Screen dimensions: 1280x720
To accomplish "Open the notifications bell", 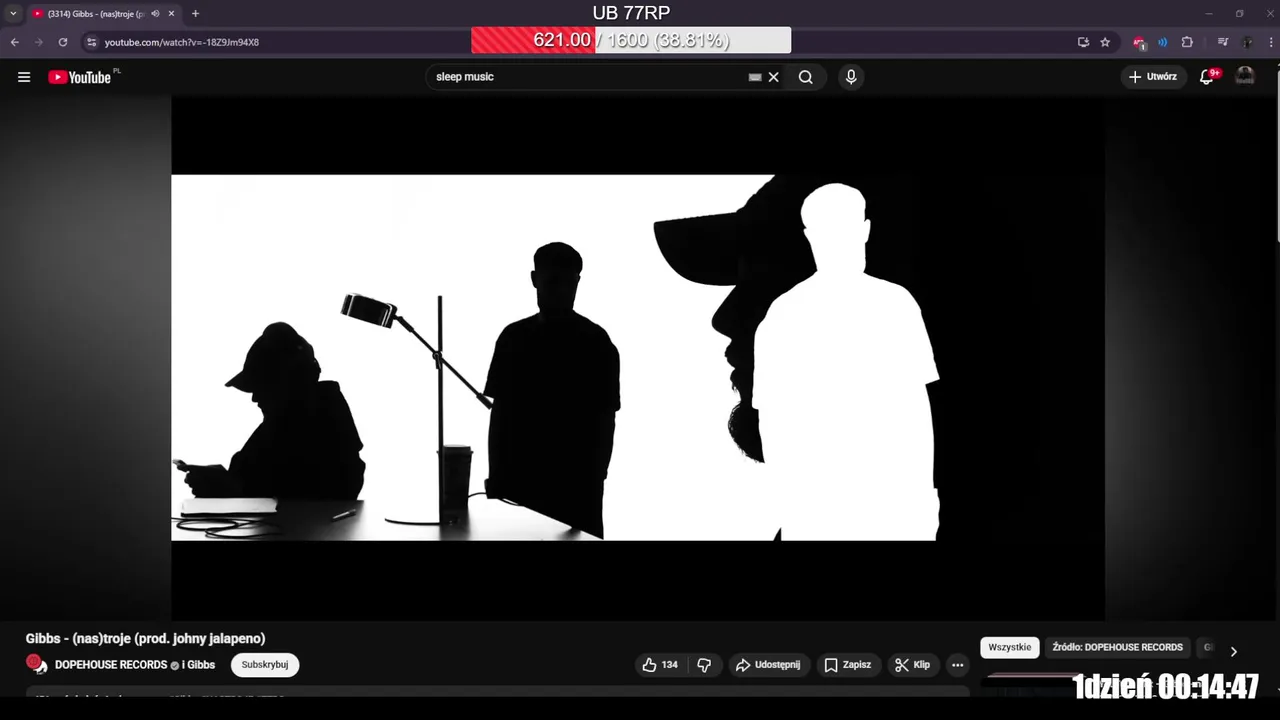I will (x=1207, y=77).
